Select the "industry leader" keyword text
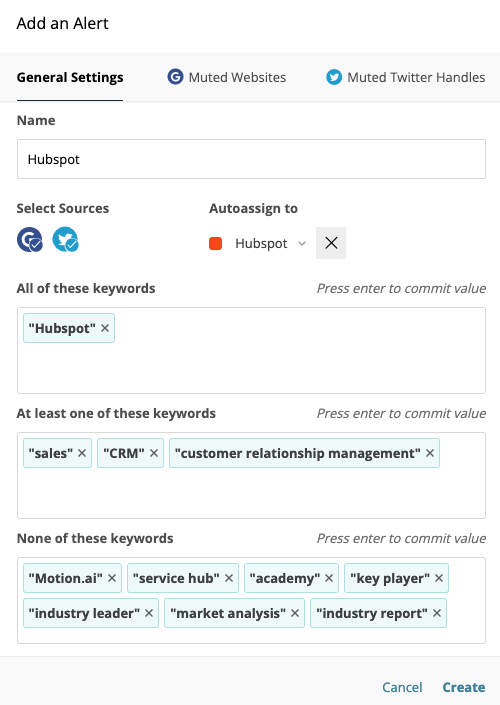 tap(84, 613)
